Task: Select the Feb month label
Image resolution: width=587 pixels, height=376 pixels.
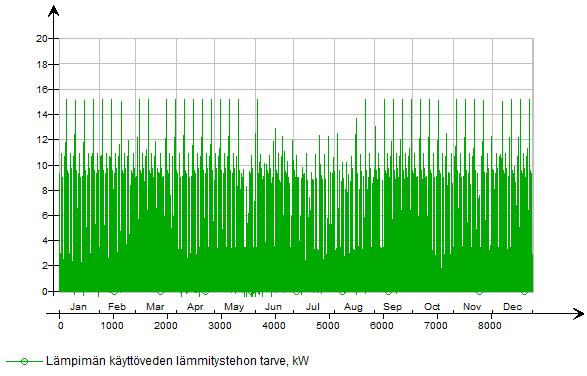Action: 117,307
